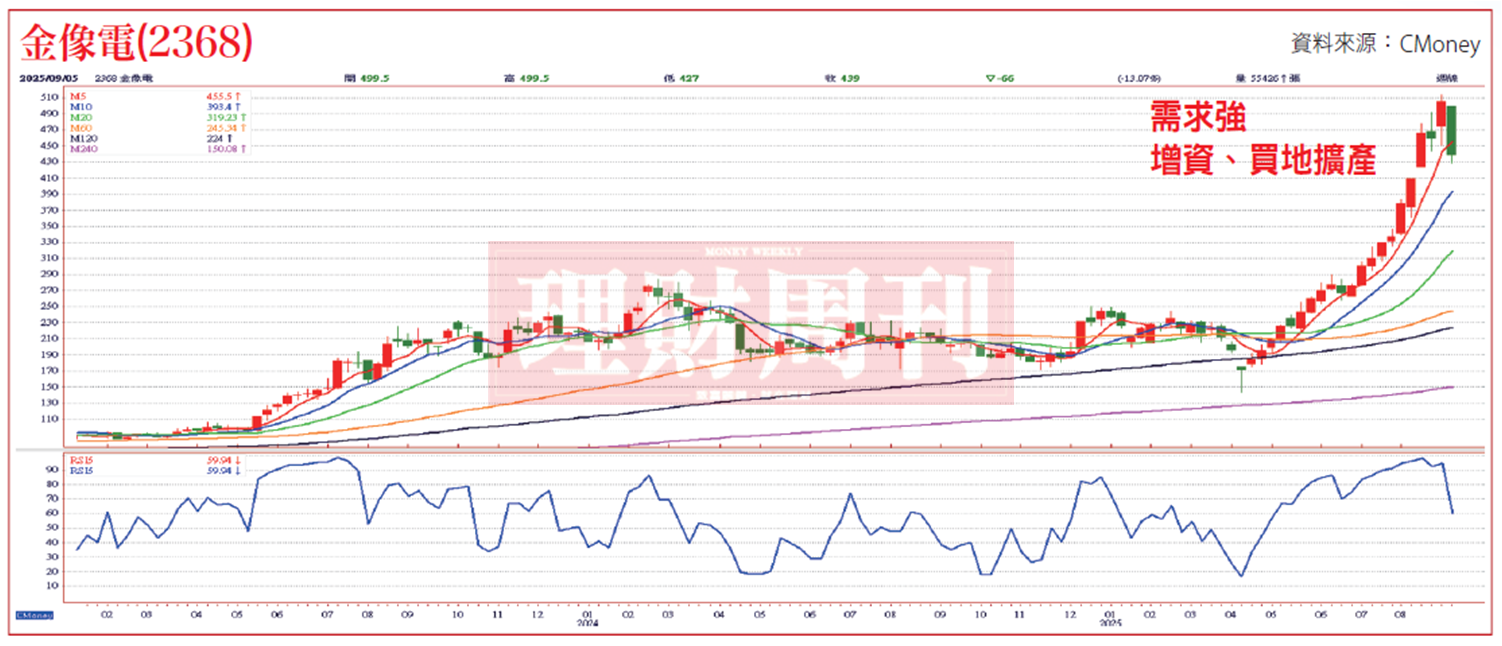Select the M60 orange moving average legend

79,128
